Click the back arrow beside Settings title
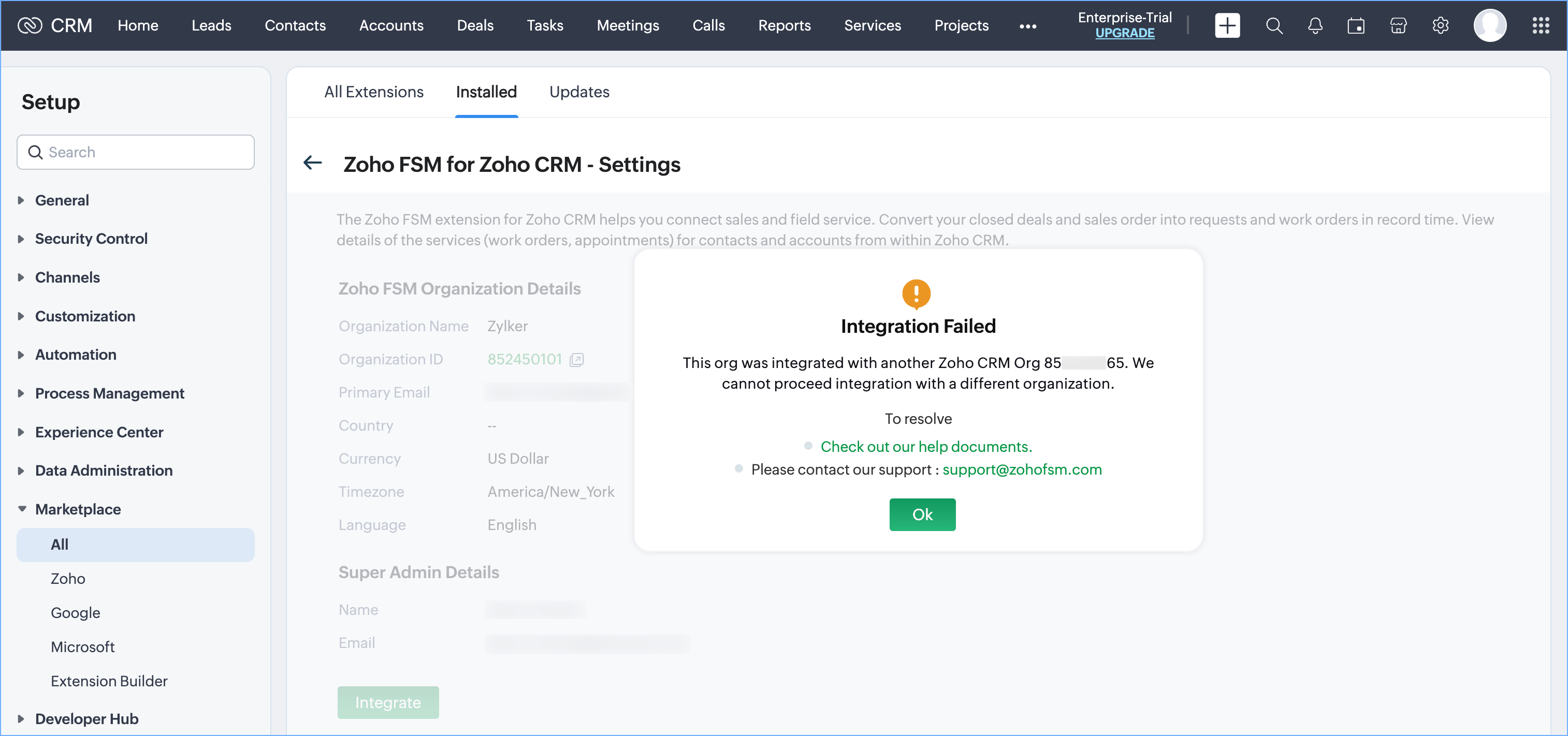Screen dimensions: 1568x736 313,163
